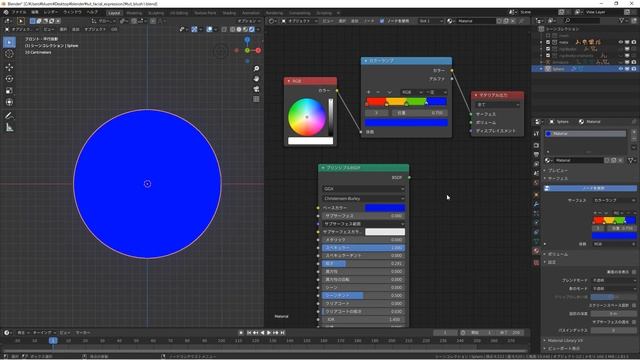Open the target dropdown in Material Output node

(498, 104)
